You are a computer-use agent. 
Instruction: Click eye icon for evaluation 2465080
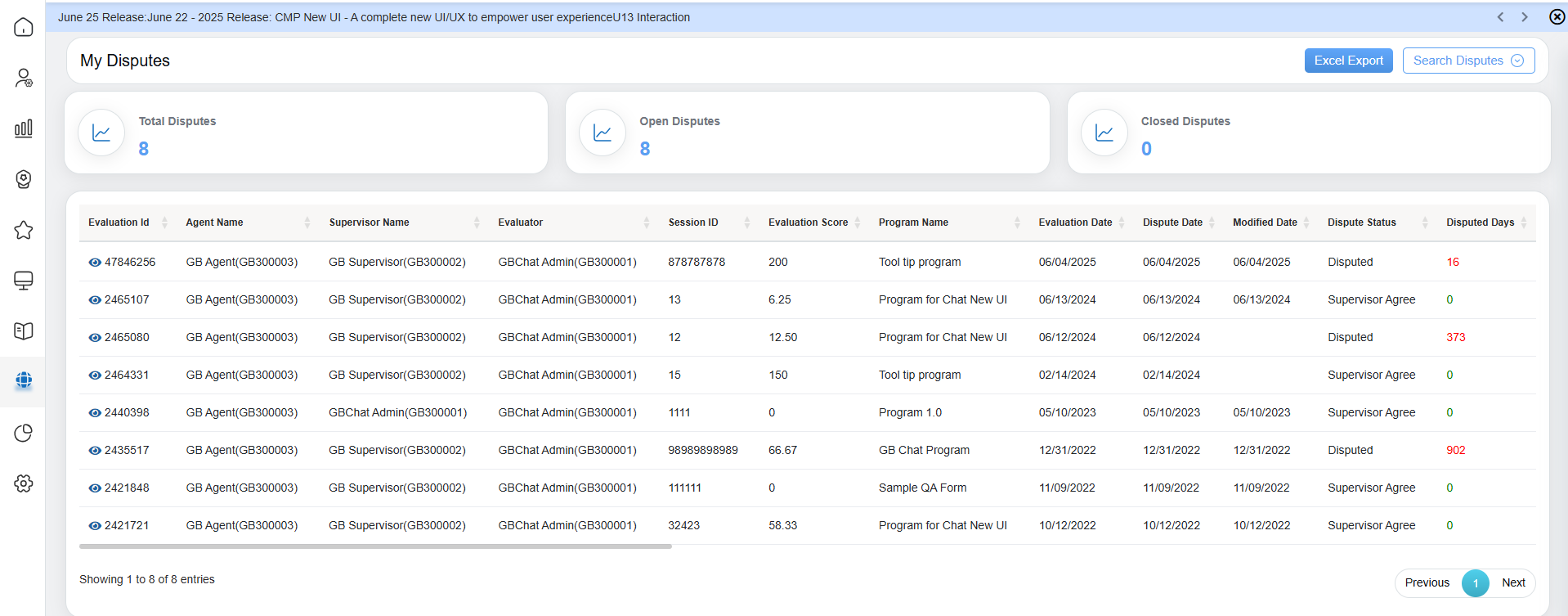point(95,338)
